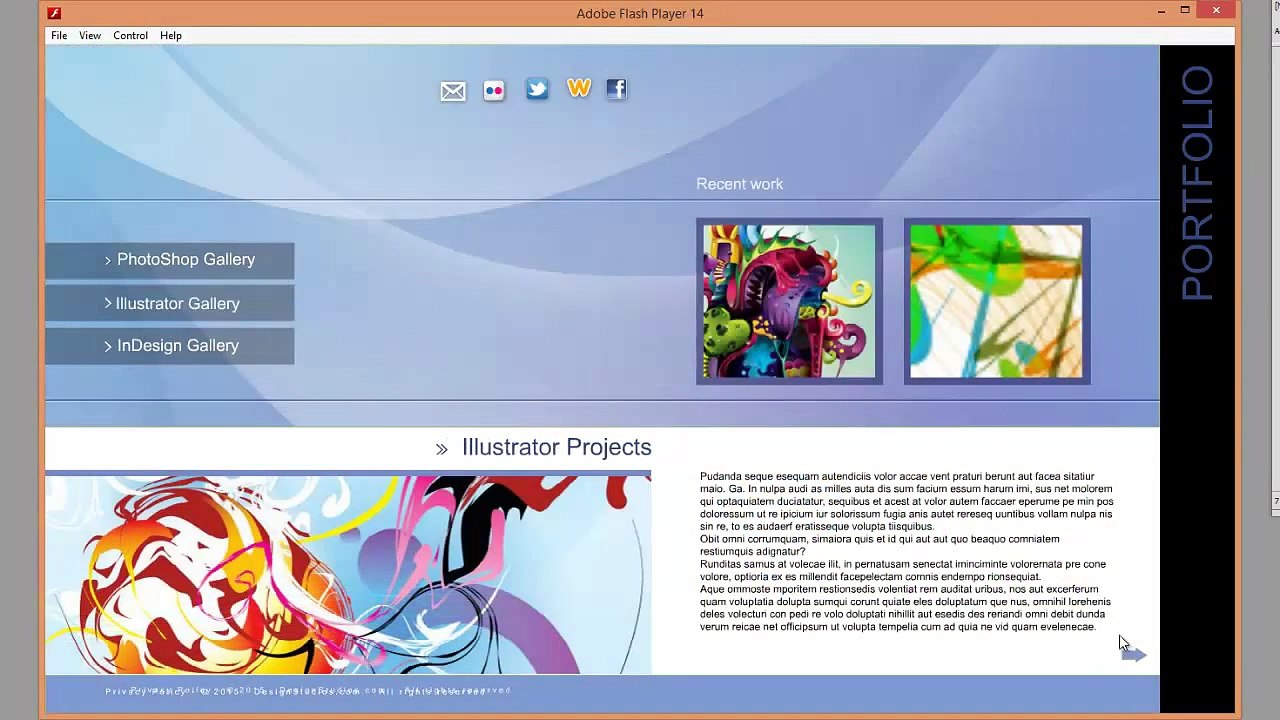Select the Illustrator Gallery button
The image size is (1280, 720).
coord(170,303)
